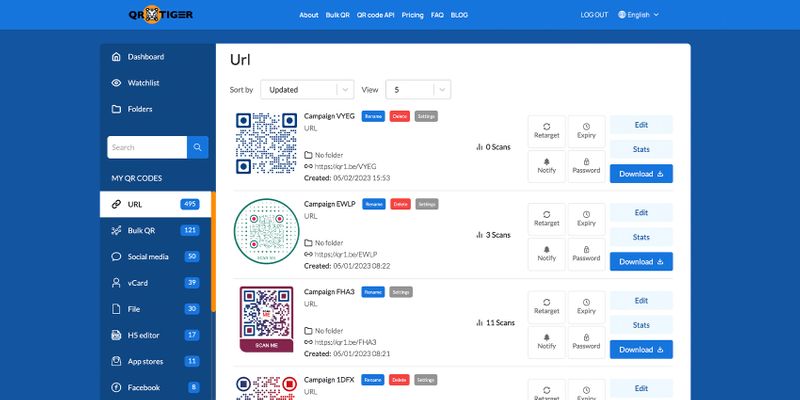
Task: Open Pricing in top navigation
Action: 413,15
